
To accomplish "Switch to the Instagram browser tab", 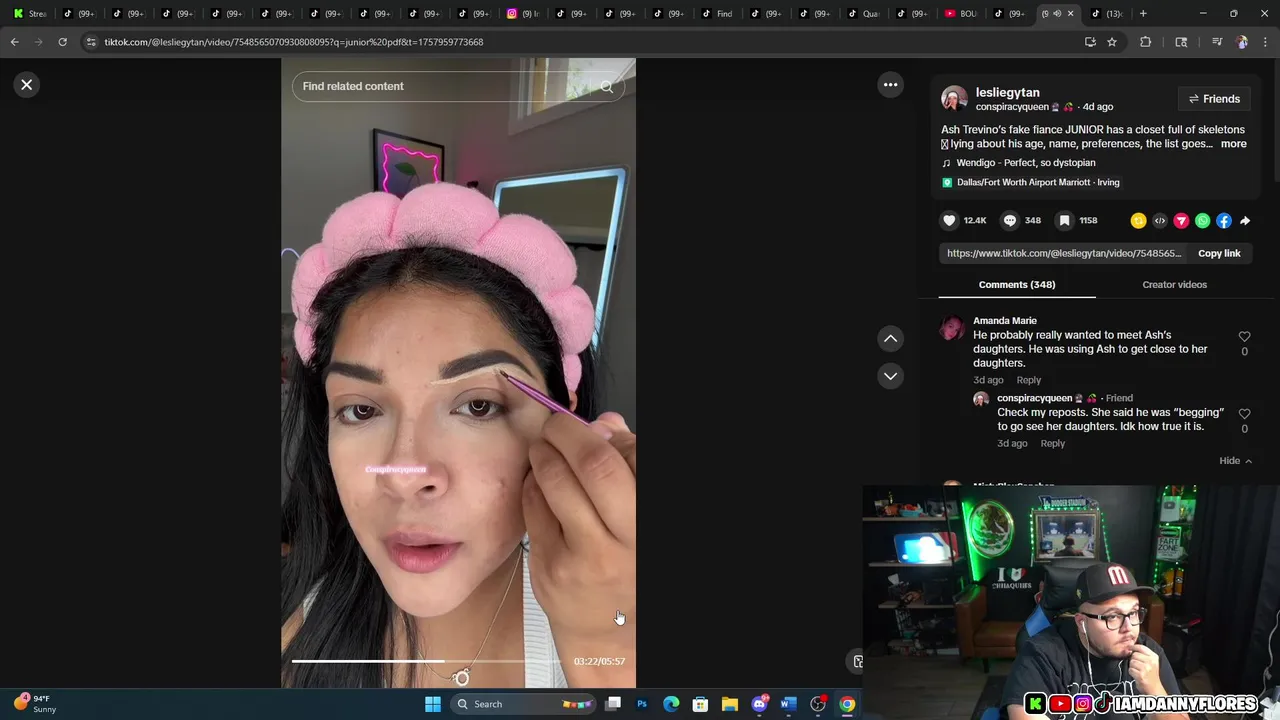I will click(x=522, y=14).
